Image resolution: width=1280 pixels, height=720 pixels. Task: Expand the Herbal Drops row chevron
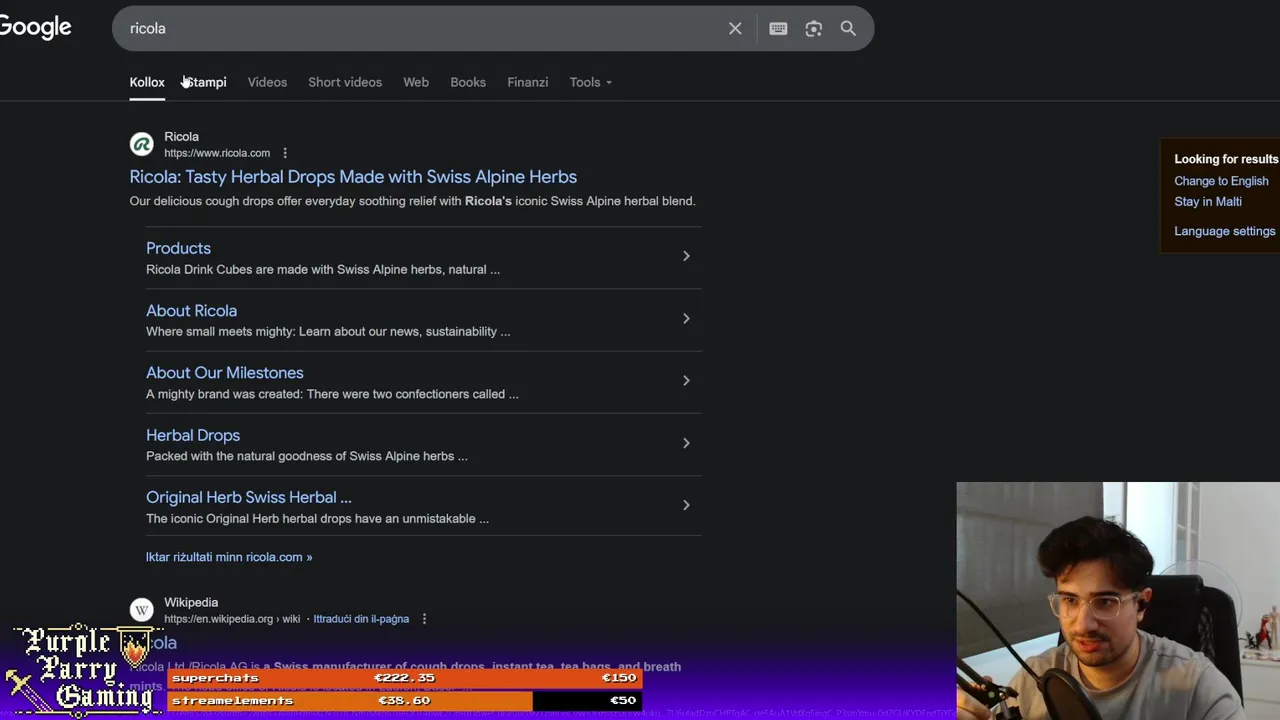[x=686, y=443]
